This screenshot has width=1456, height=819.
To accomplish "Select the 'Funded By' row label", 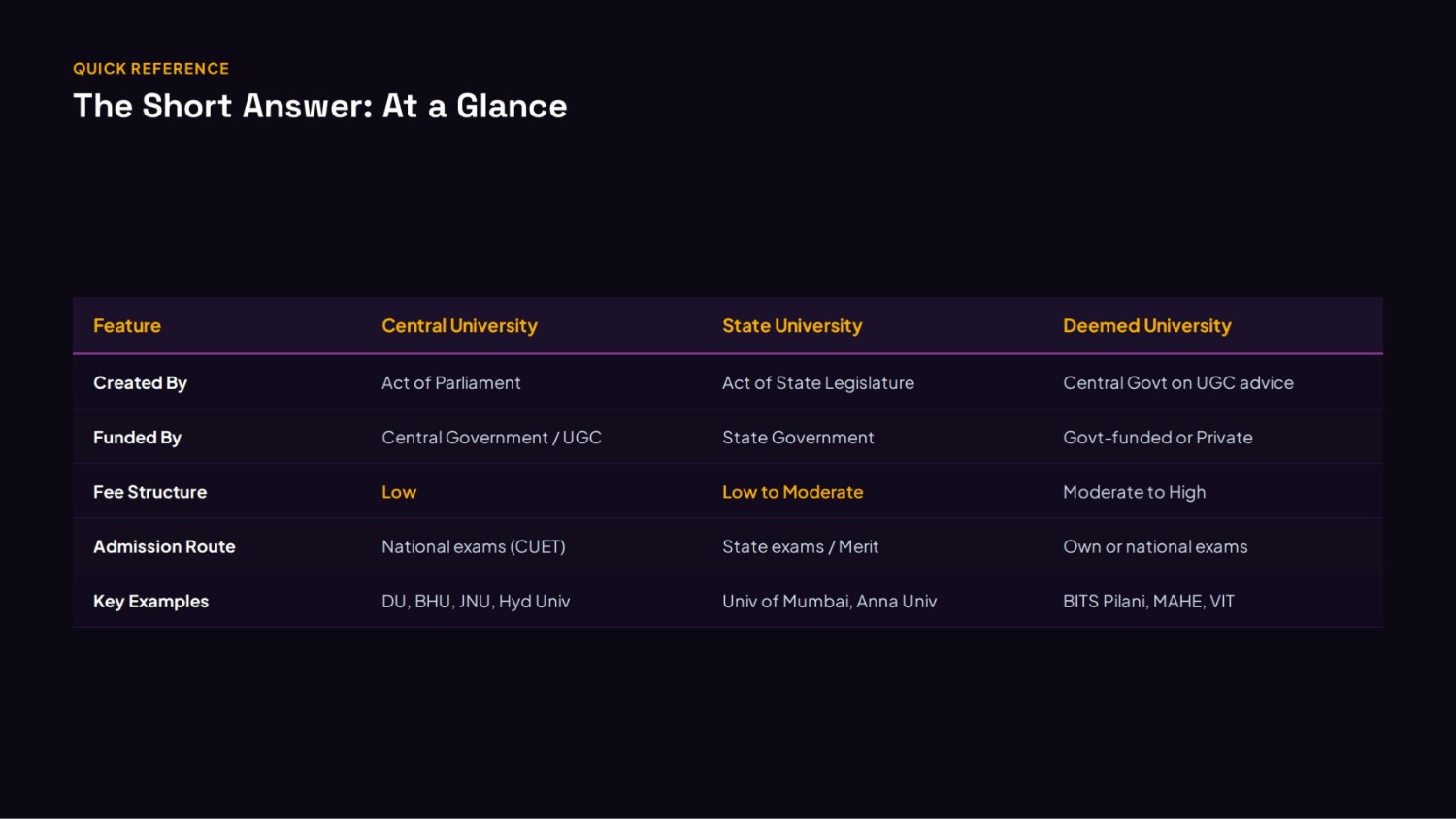I will 137,438.
